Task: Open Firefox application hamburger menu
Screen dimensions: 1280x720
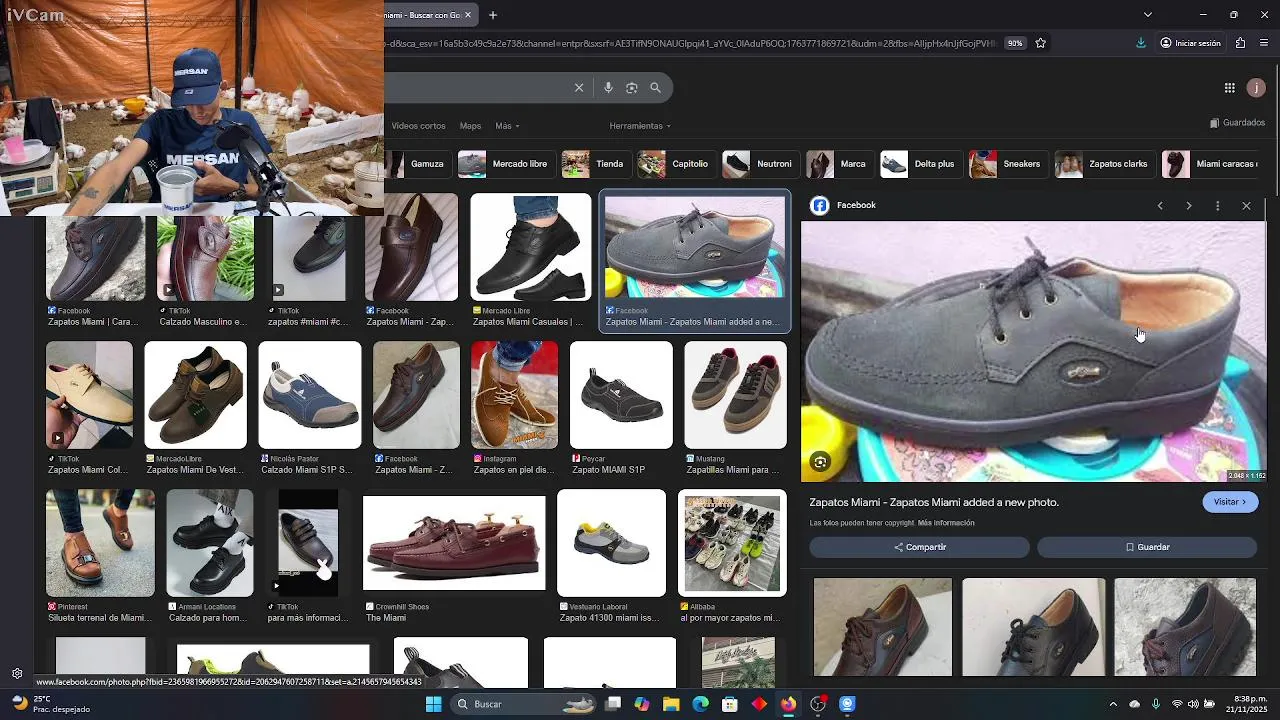Action: point(1264,43)
